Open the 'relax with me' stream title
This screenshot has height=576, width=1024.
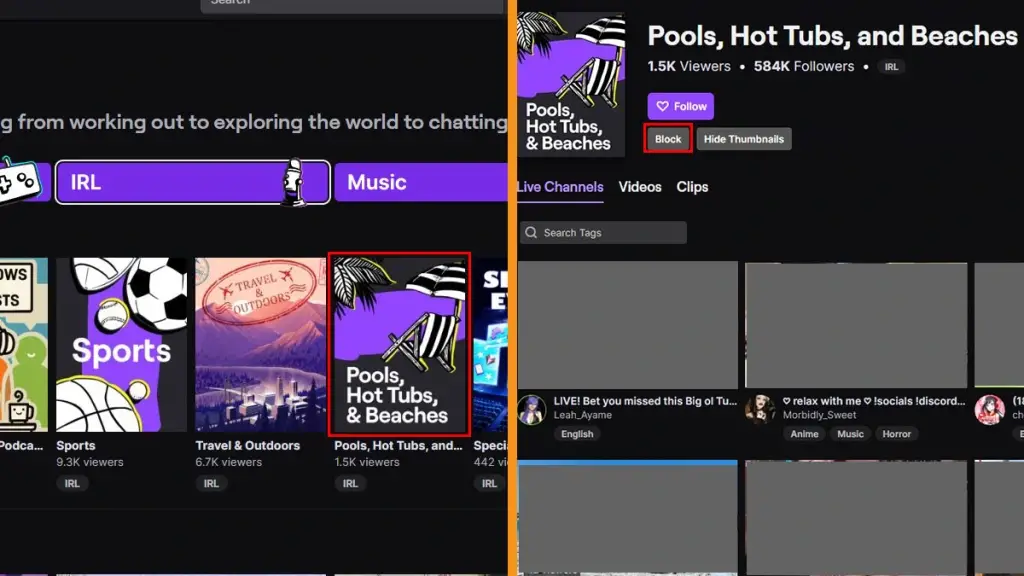tap(874, 401)
